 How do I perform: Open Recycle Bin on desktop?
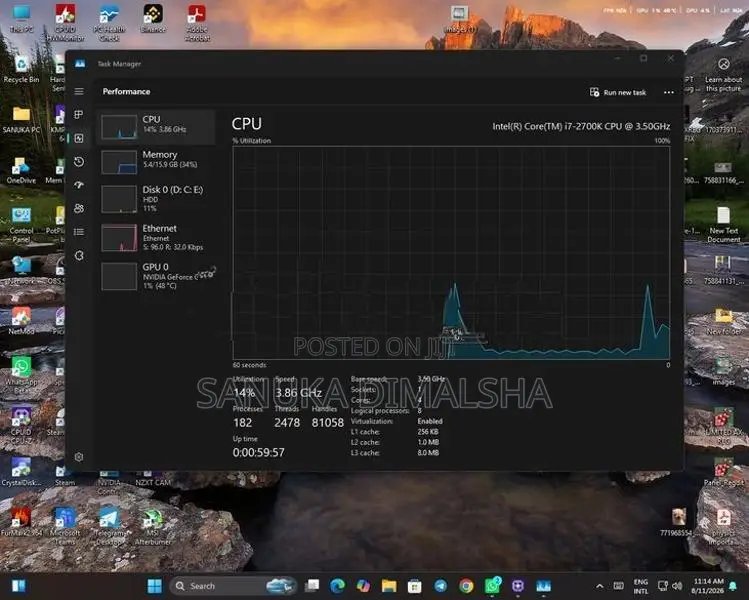coord(21,69)
